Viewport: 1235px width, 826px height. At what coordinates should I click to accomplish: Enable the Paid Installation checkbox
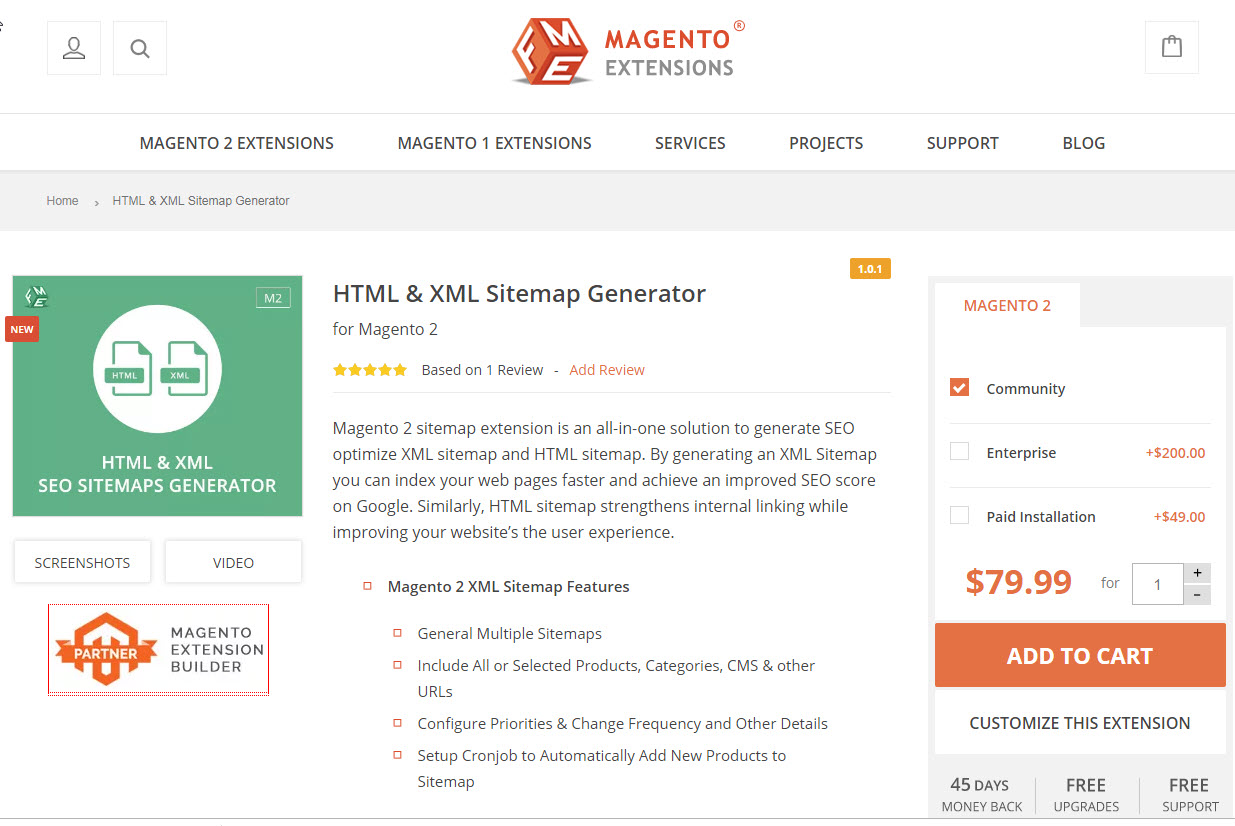click(x=959, y=515)
